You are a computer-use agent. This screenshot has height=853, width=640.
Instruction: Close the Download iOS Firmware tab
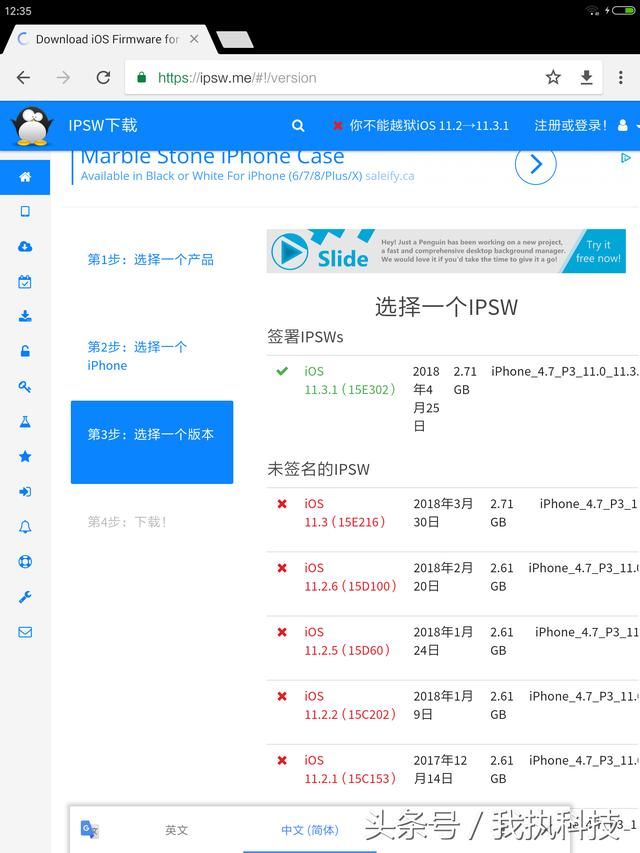coord(194,39)
